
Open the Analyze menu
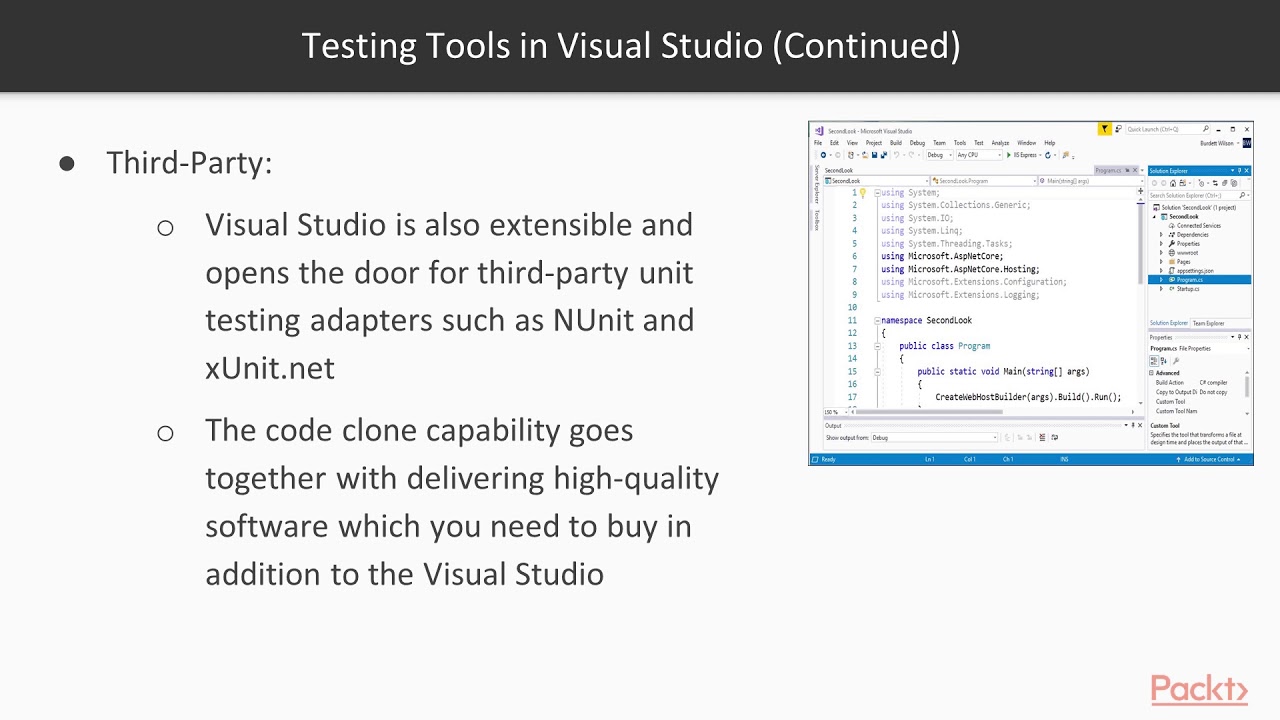point(1000,143)
